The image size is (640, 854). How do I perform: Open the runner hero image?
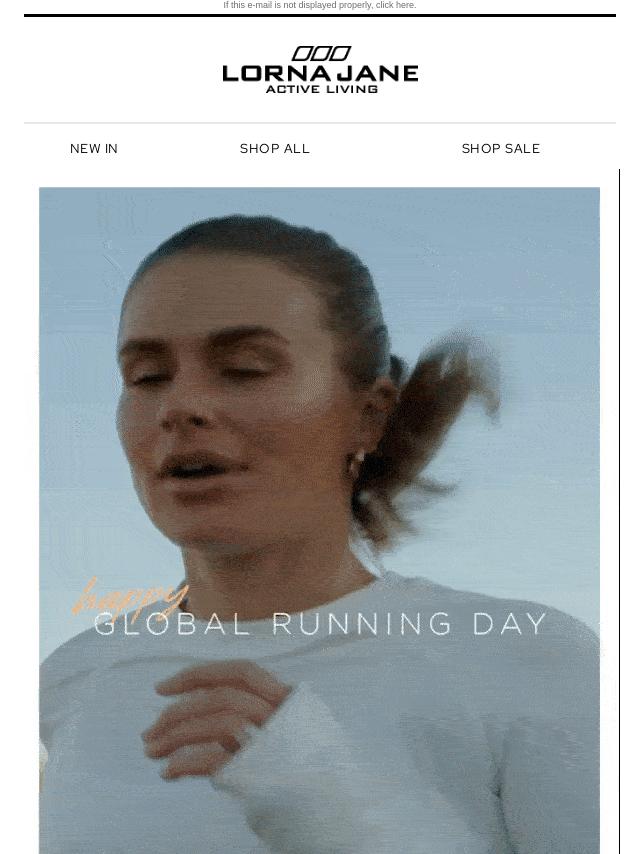pos(319,520)
